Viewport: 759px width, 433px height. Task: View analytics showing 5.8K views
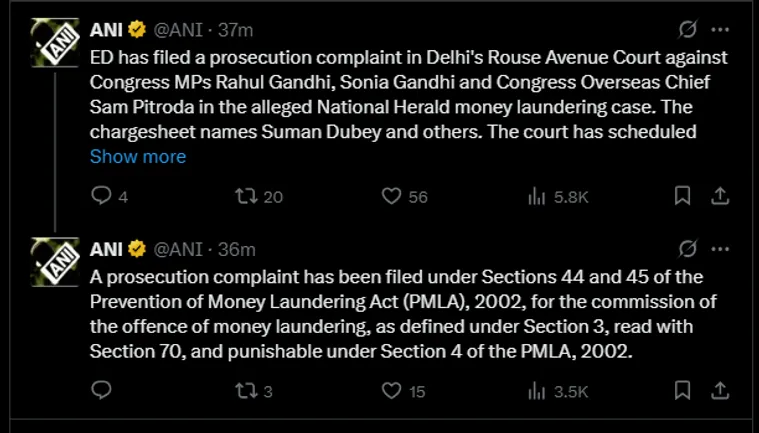[x=536, y=196]
